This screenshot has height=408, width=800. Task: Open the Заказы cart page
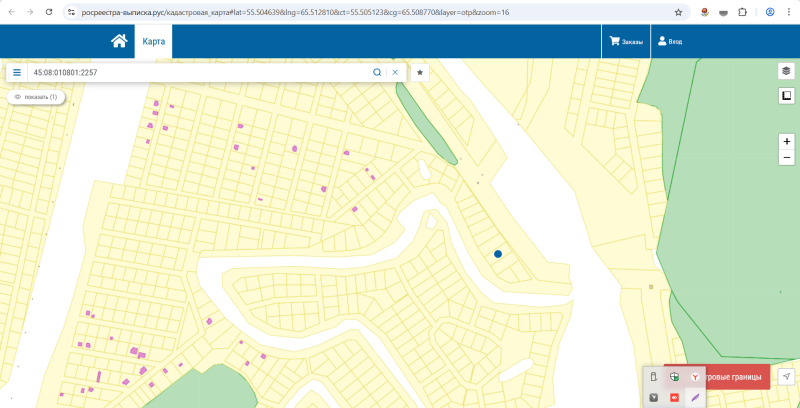(626, 42)
